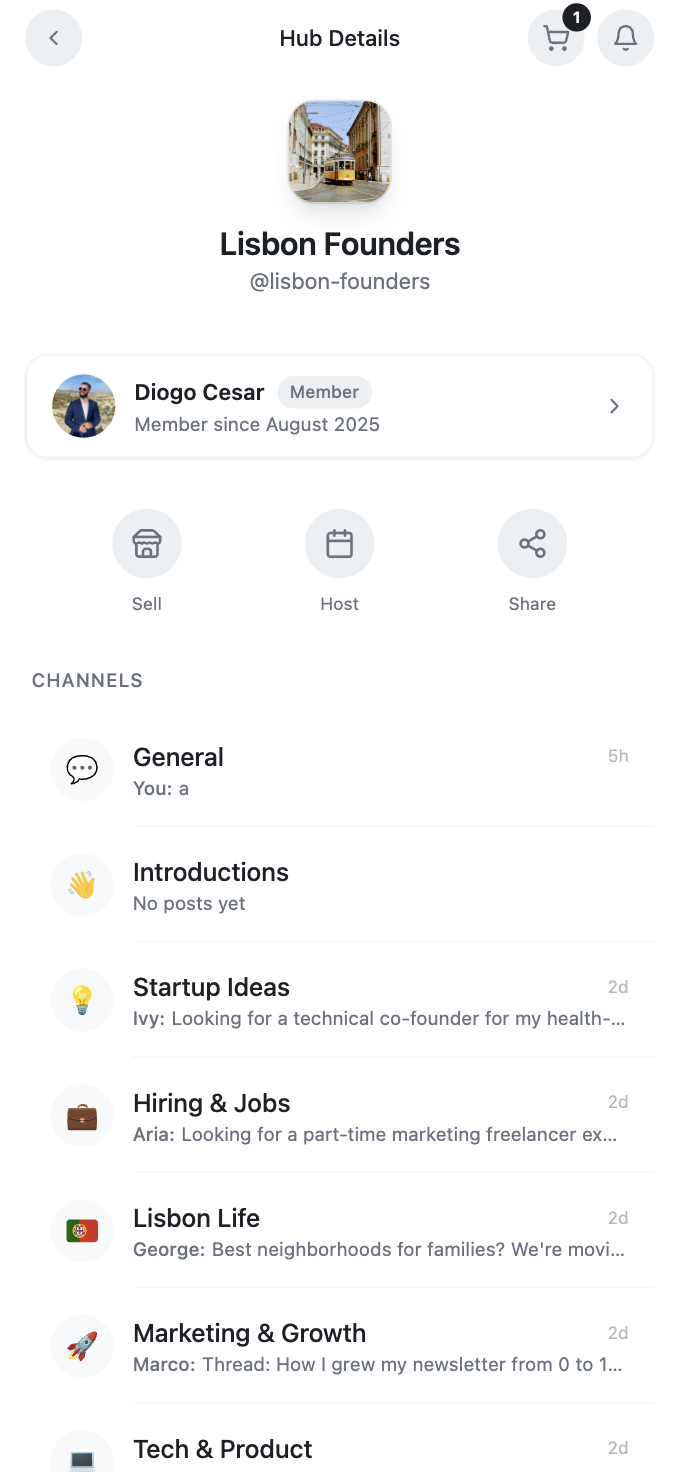Expand Diogo Cesar's member details via the chevron
This screenshot has height=1472, width=680.
tap(614, 406)
